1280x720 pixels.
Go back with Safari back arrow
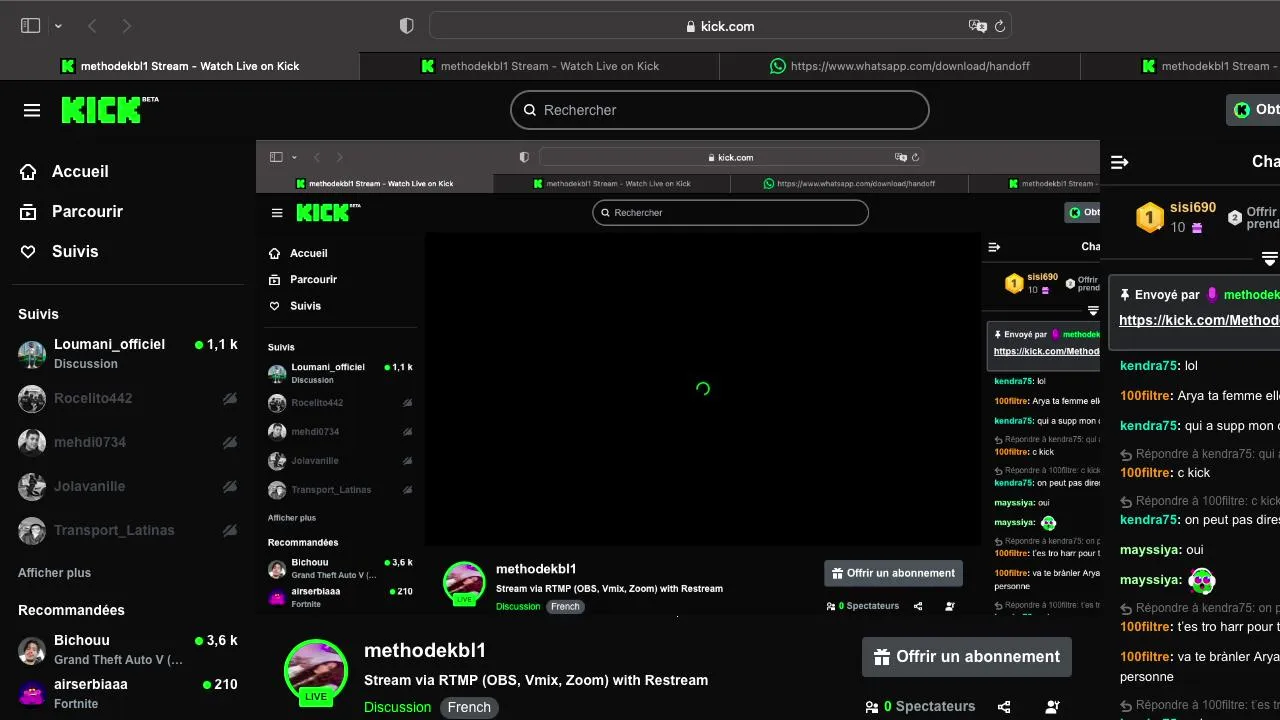click(x=92, y=26)
